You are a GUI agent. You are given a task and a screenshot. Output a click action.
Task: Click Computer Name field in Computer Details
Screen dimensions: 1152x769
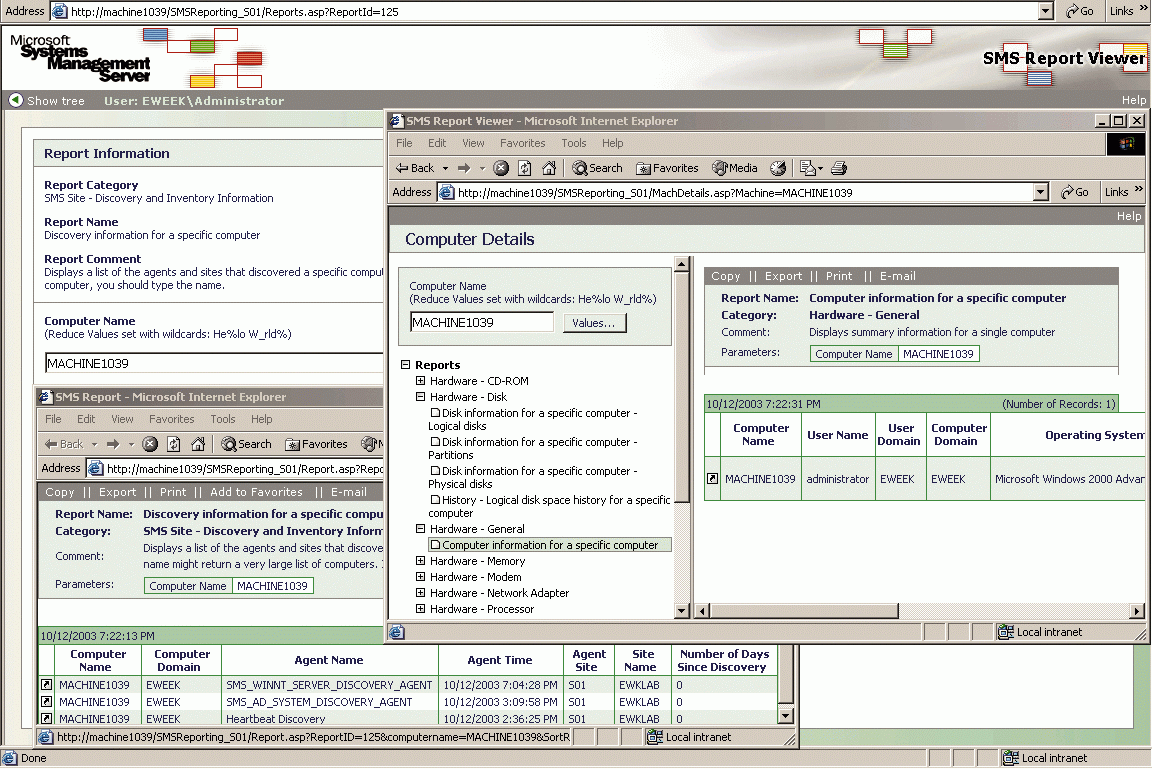(481, 322)
